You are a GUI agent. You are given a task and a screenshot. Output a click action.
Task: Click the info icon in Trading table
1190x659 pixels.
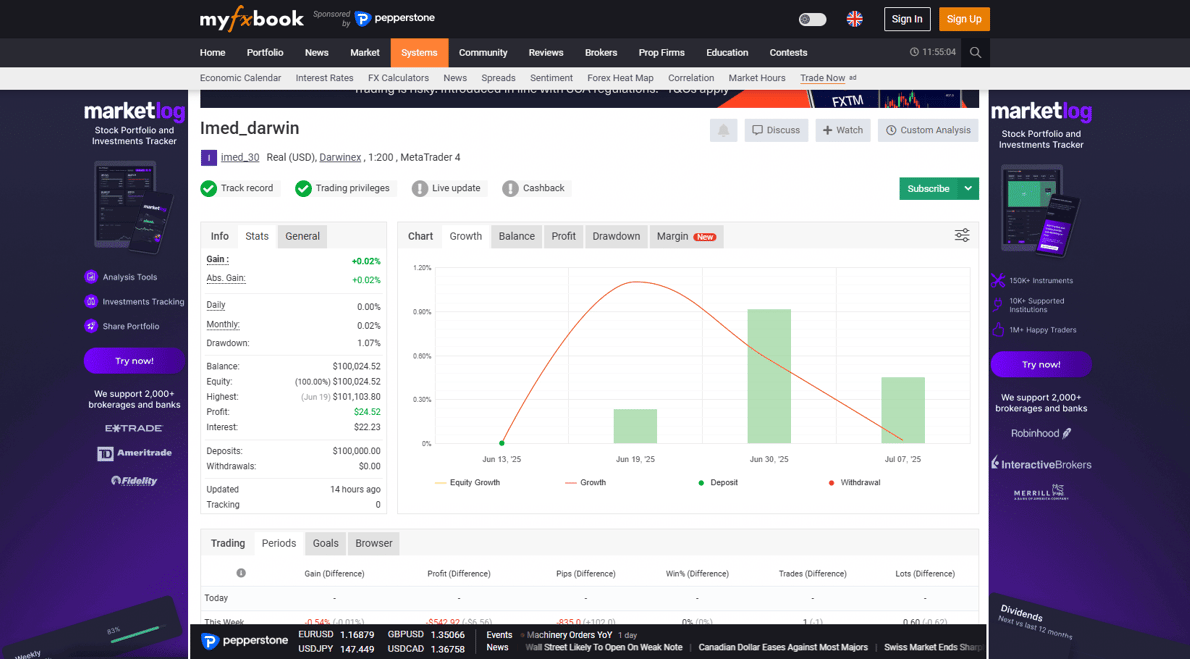point(241,573)
